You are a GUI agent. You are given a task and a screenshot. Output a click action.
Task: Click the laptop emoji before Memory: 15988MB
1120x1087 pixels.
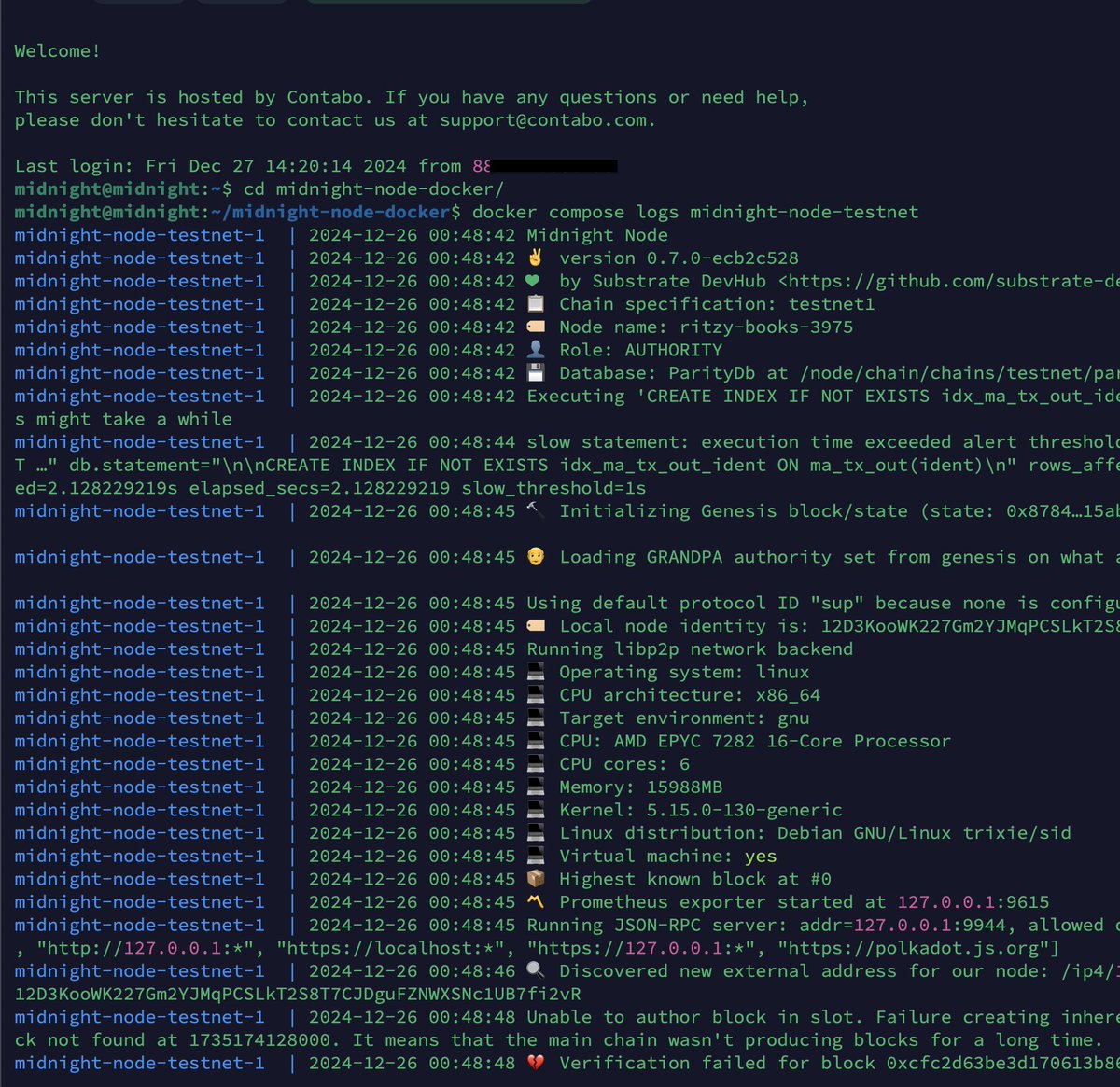coord(535,787)
